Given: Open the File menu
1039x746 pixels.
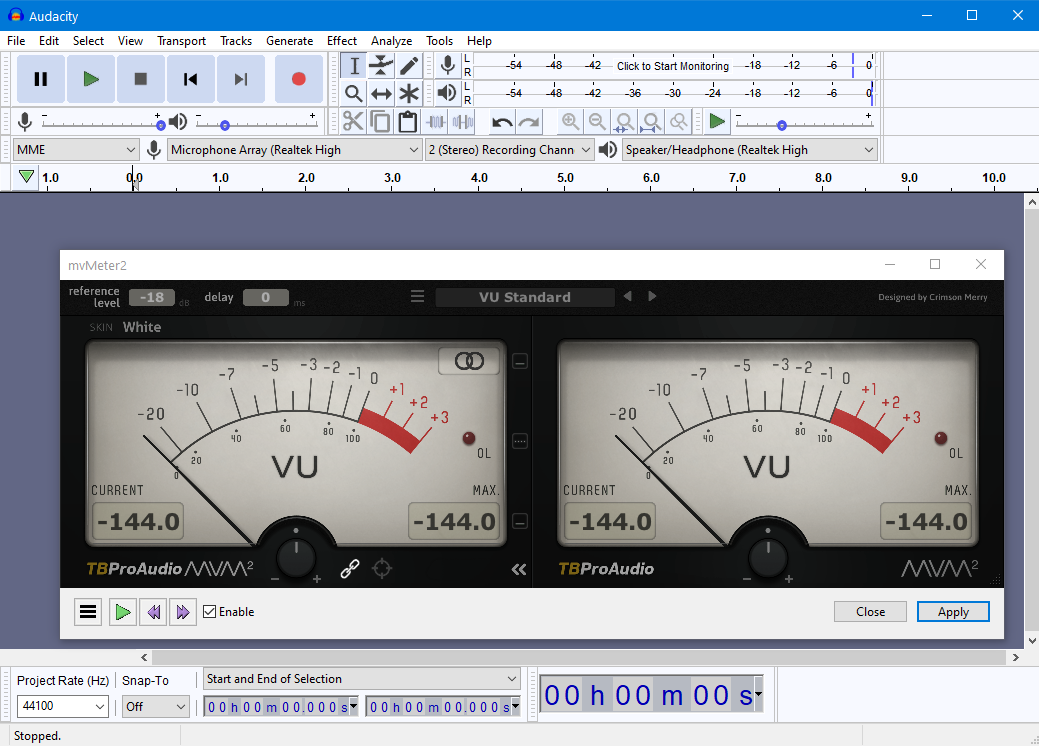Looking at the screenshot, I should pos(16,40).
